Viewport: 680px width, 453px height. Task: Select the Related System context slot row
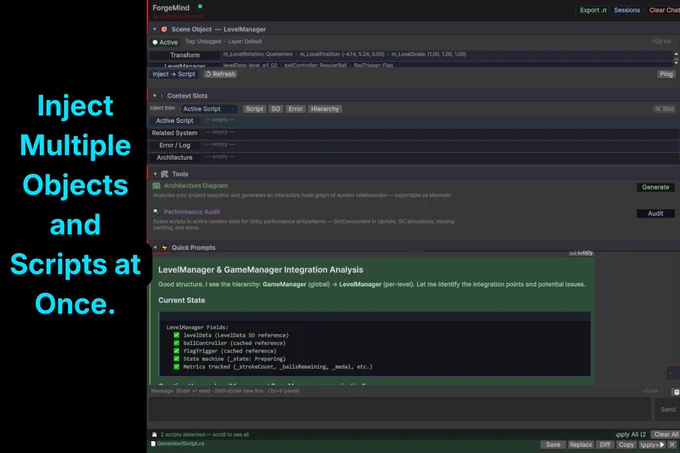click(414, 133)
